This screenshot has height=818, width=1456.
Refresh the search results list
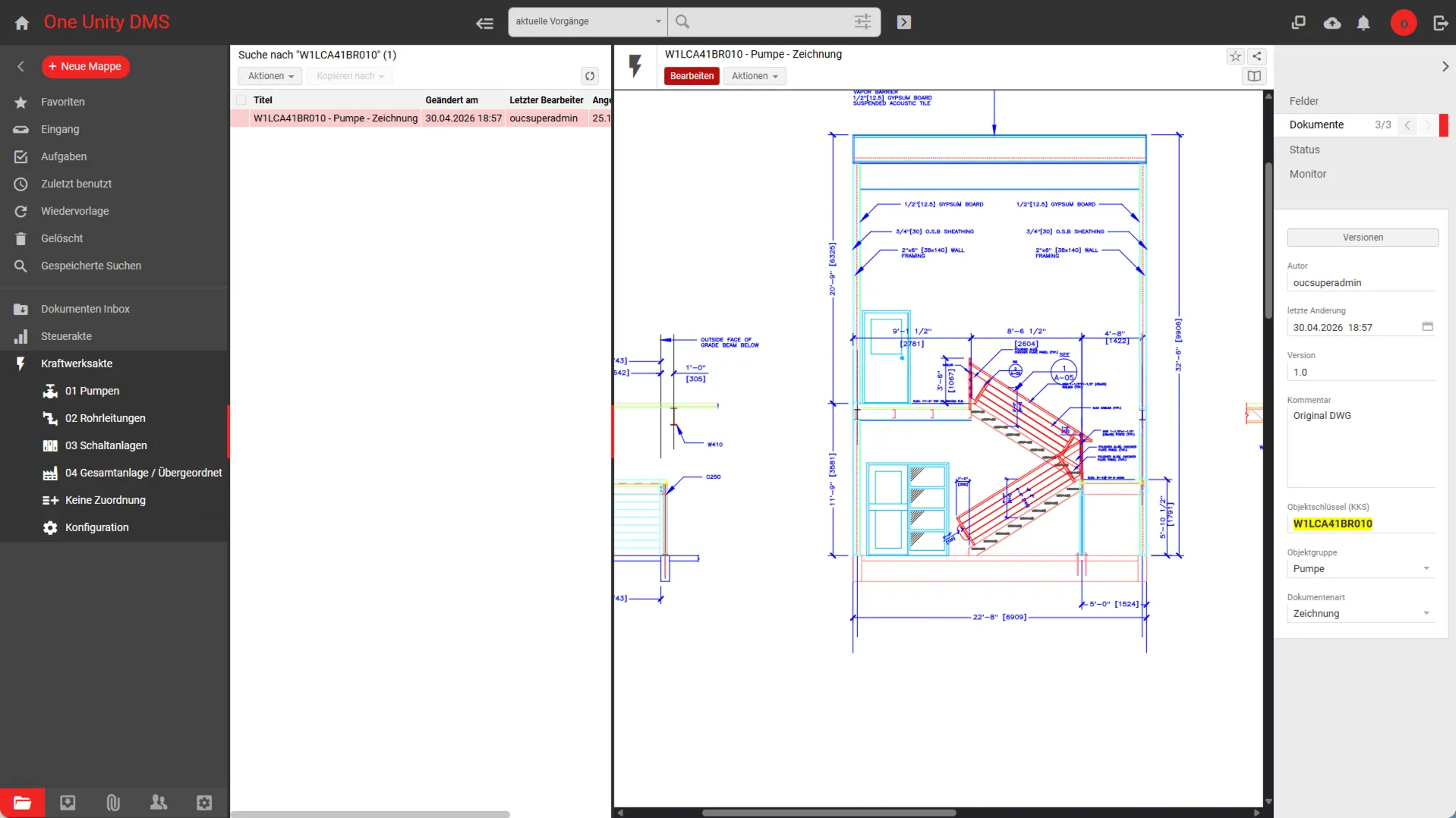(590, 76)
